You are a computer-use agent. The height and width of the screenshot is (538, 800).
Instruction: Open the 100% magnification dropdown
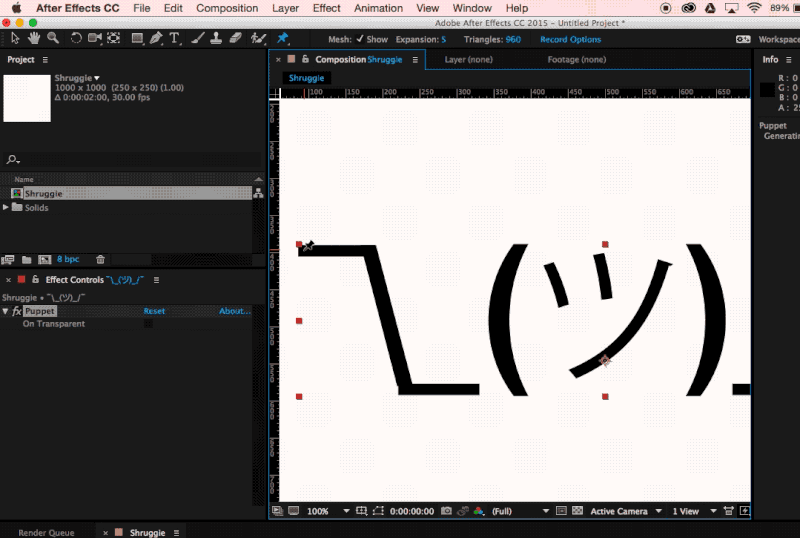pos(328,511)
